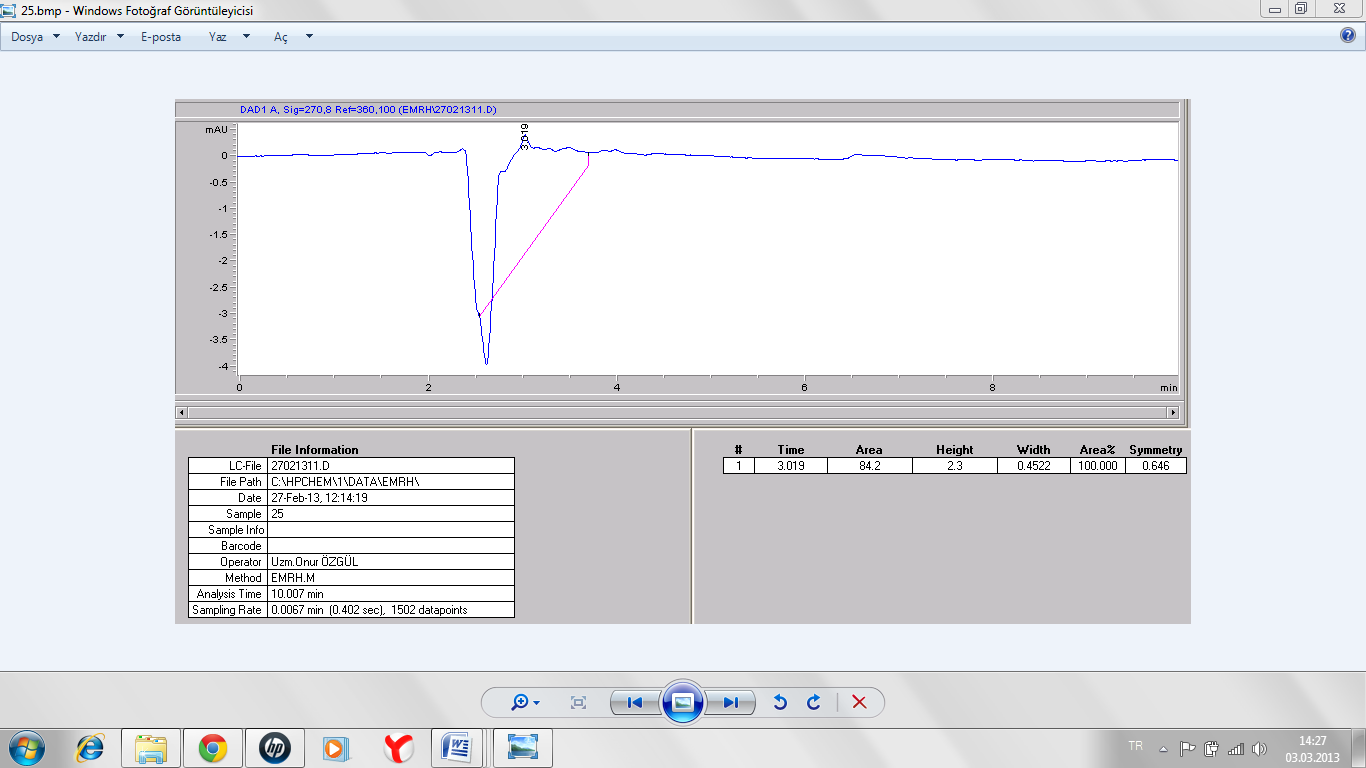Click peak time cell 3.019

790,466
